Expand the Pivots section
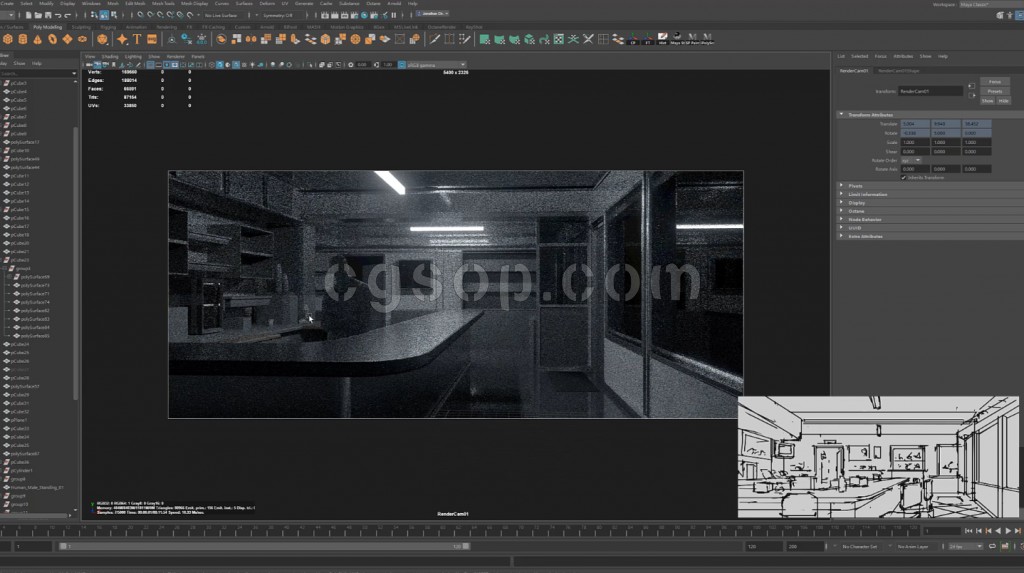Viewport: 1024px width, 573px height. tap(841, 186)
